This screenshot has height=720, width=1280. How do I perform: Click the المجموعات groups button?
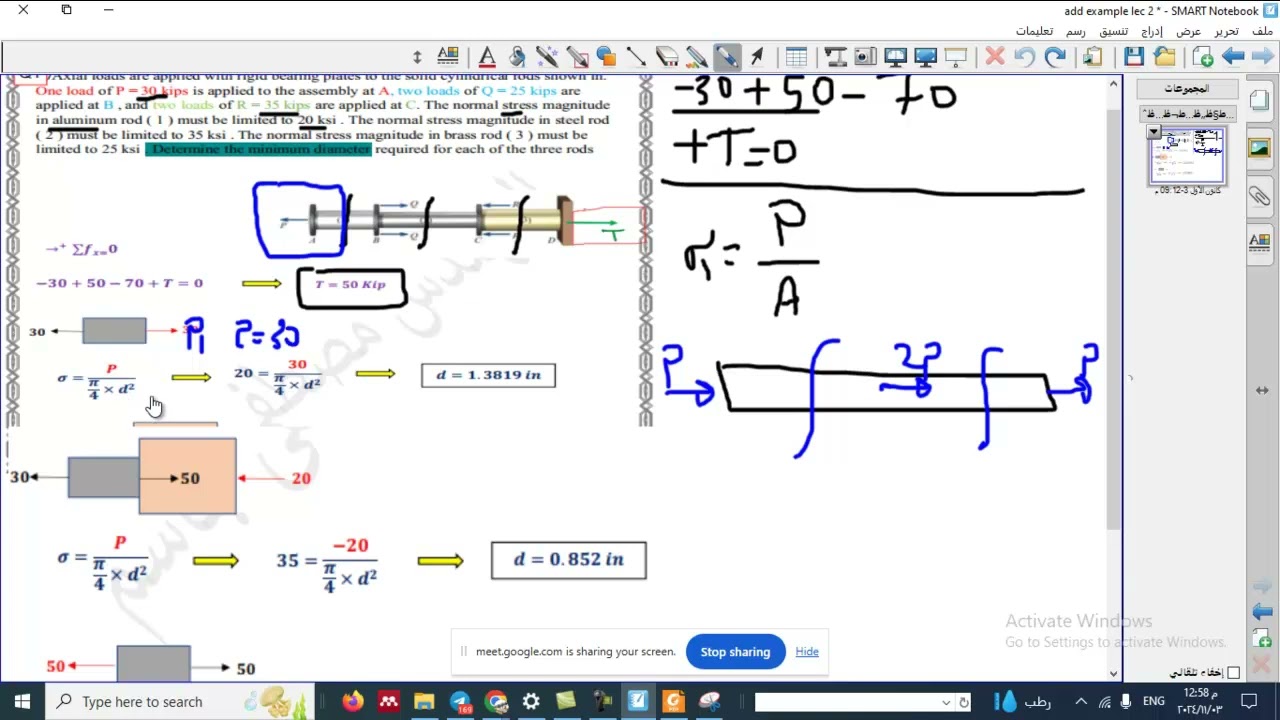point(1186,89)
